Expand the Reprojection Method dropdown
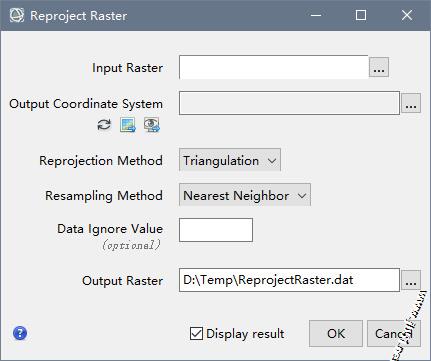Image resolution: width=431 pixels, height=361 pixels. click(x=230, y=160)
